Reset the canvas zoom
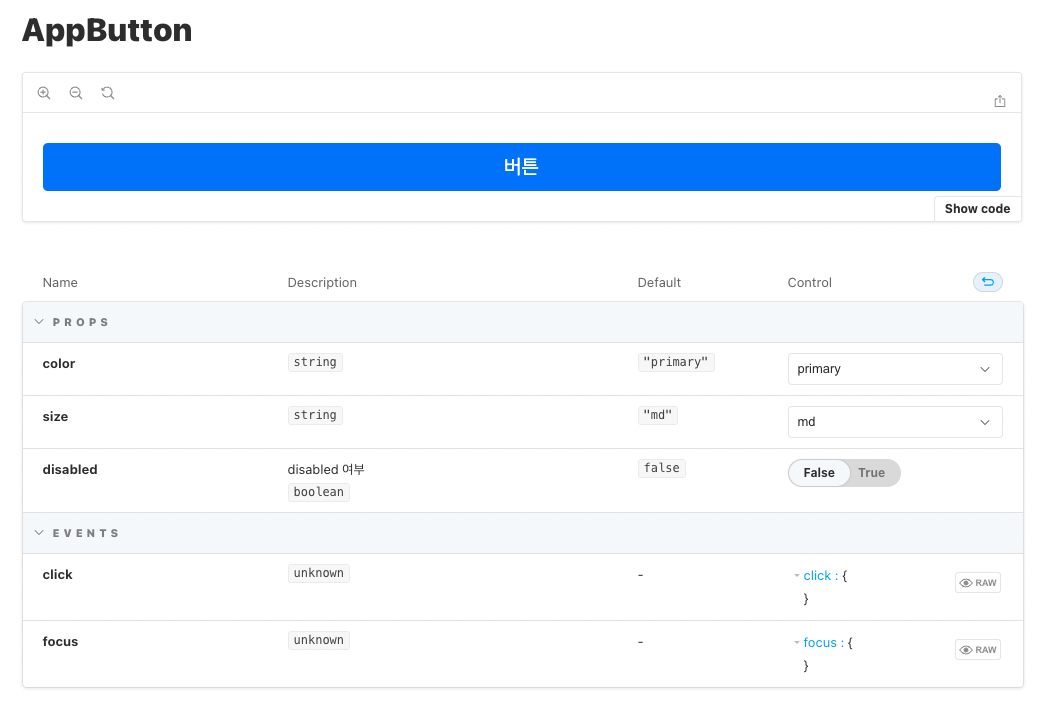This screenshot has height=715, width=1048. (x=108, y=93)
